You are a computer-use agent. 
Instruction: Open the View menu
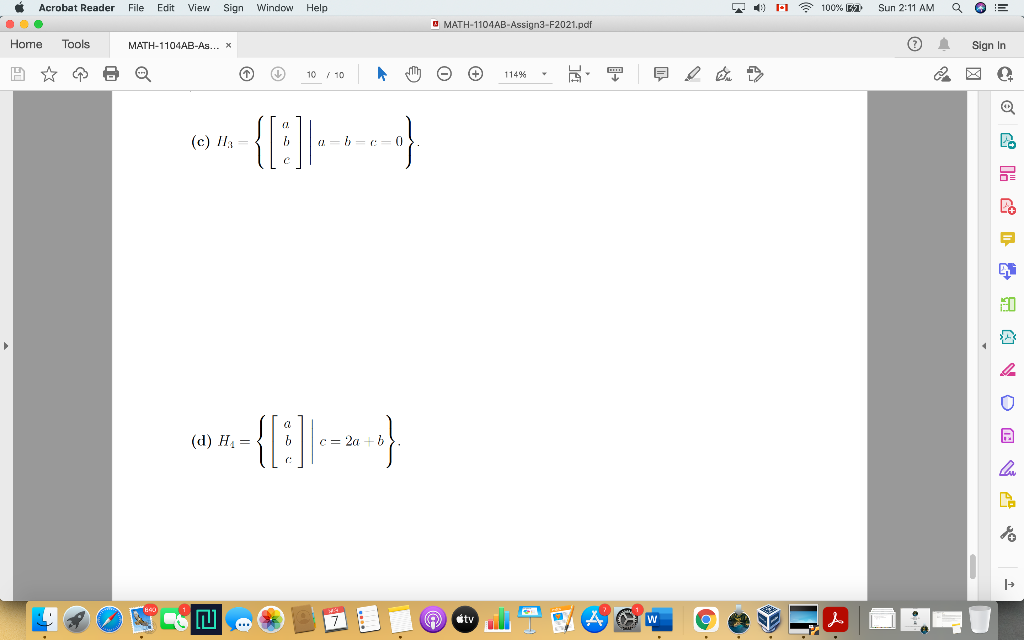[x=198, y=8]
